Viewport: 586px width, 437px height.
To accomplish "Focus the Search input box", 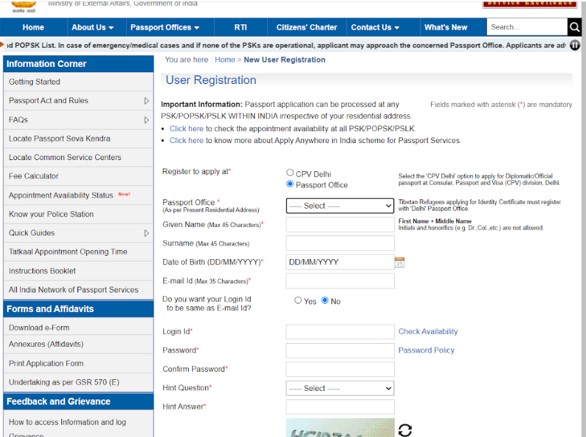I will click(x=527, y=27).
